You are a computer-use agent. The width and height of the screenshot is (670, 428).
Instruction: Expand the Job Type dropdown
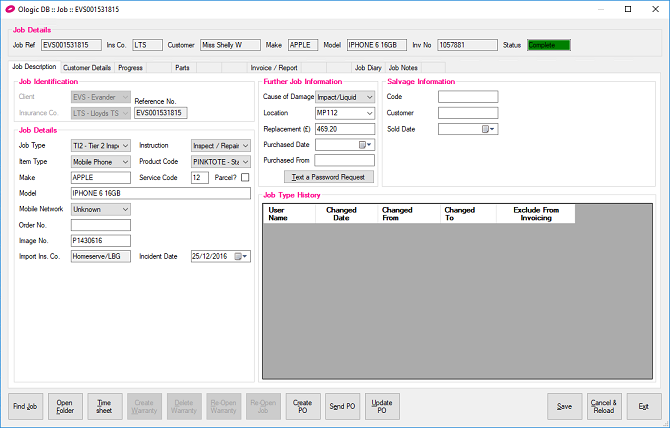125,145
